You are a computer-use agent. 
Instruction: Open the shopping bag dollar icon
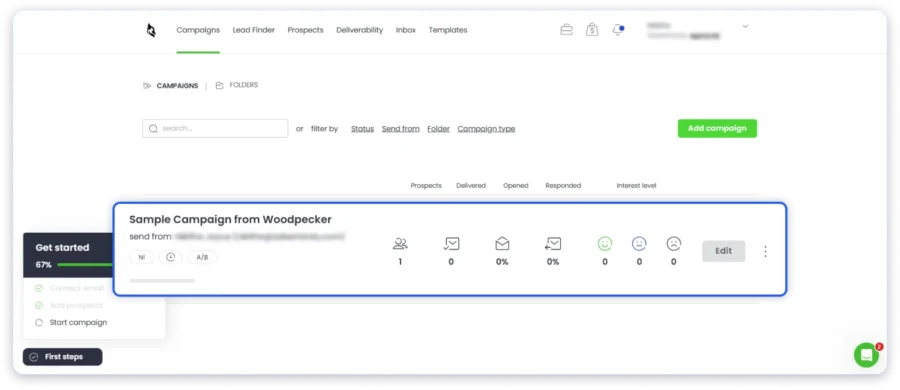592,30
